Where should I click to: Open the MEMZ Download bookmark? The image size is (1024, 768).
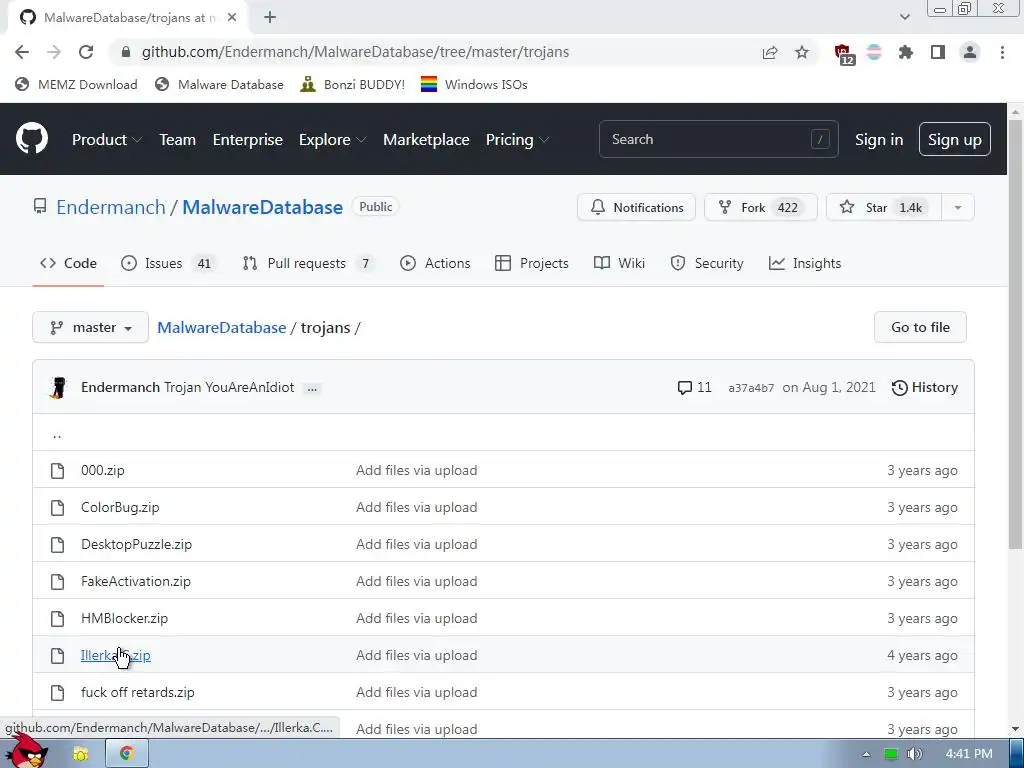pos(76,84)
